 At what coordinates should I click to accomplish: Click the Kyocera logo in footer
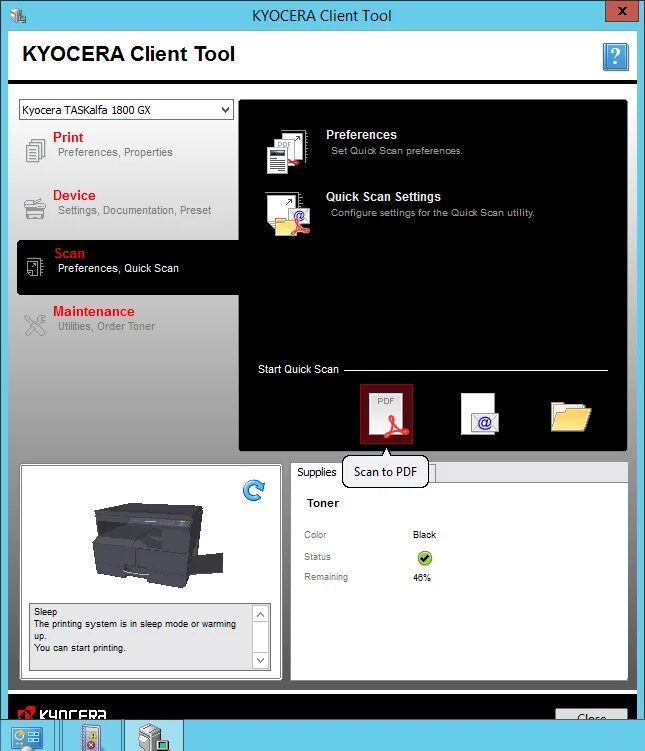(62, 713)
